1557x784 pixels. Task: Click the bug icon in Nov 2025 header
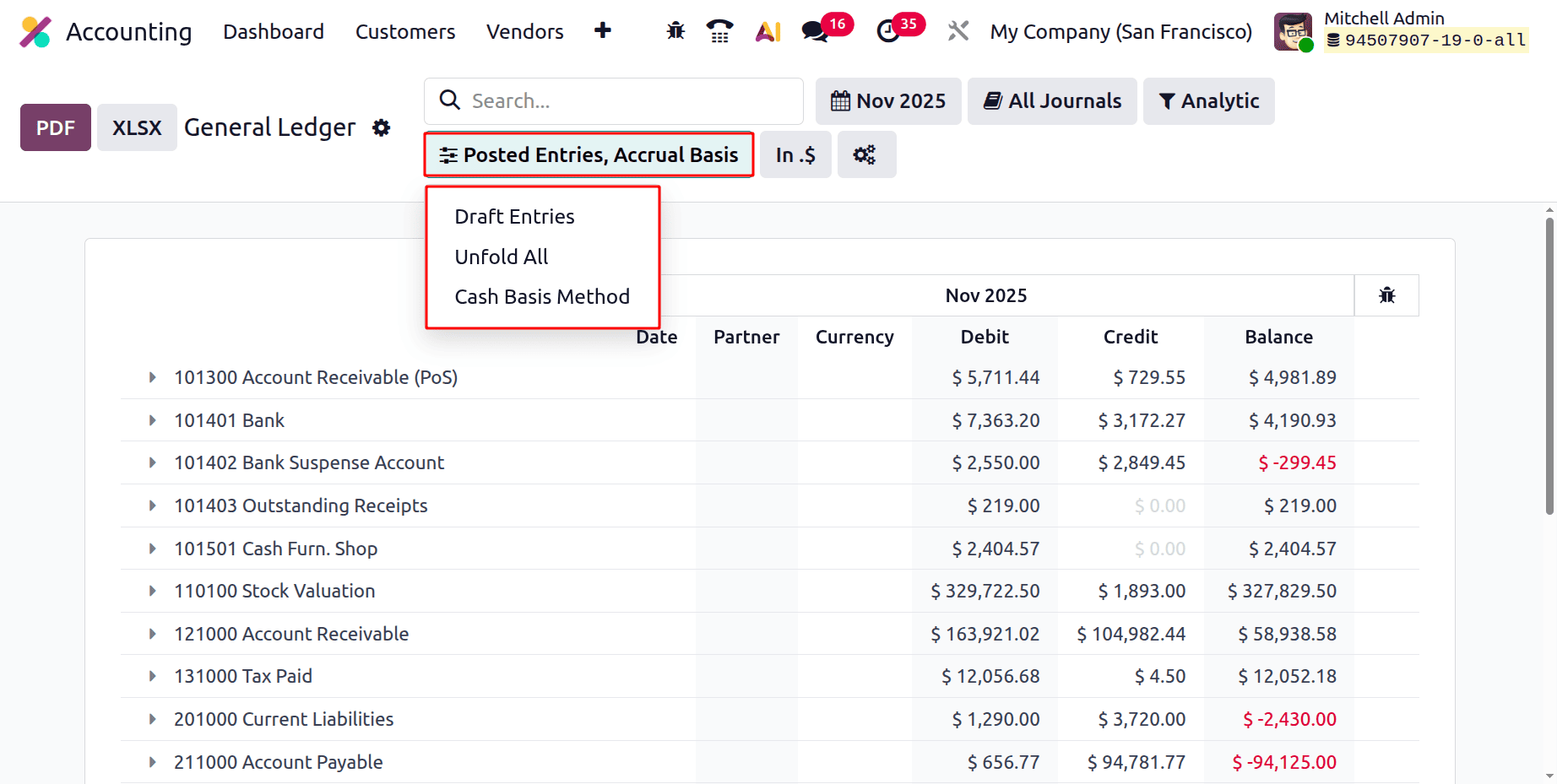(x=1386, y=295)
